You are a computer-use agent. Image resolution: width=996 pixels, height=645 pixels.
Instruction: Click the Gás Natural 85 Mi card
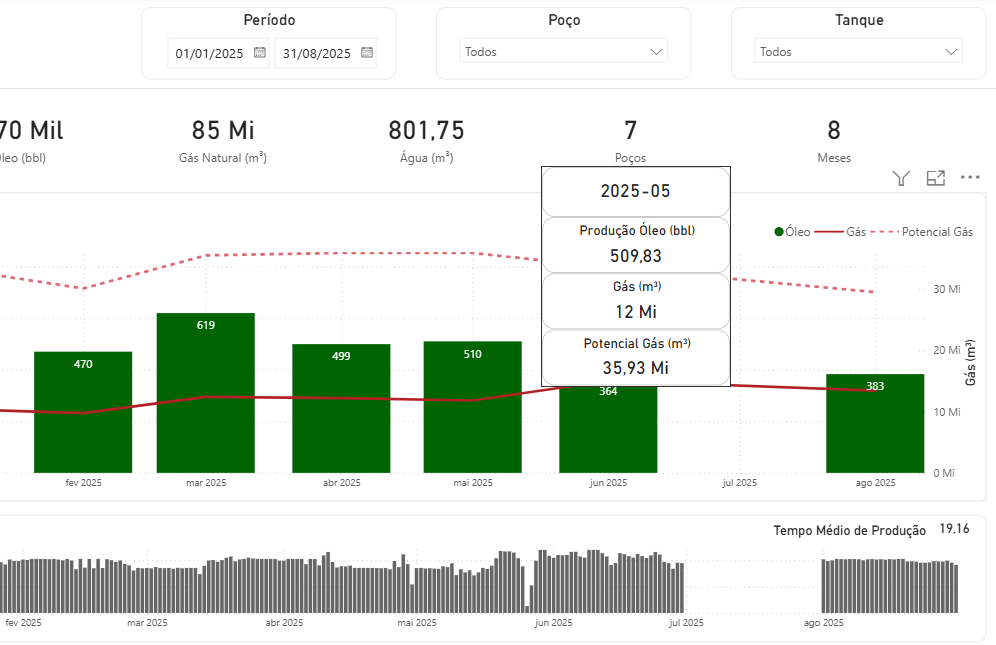[223, 140]
